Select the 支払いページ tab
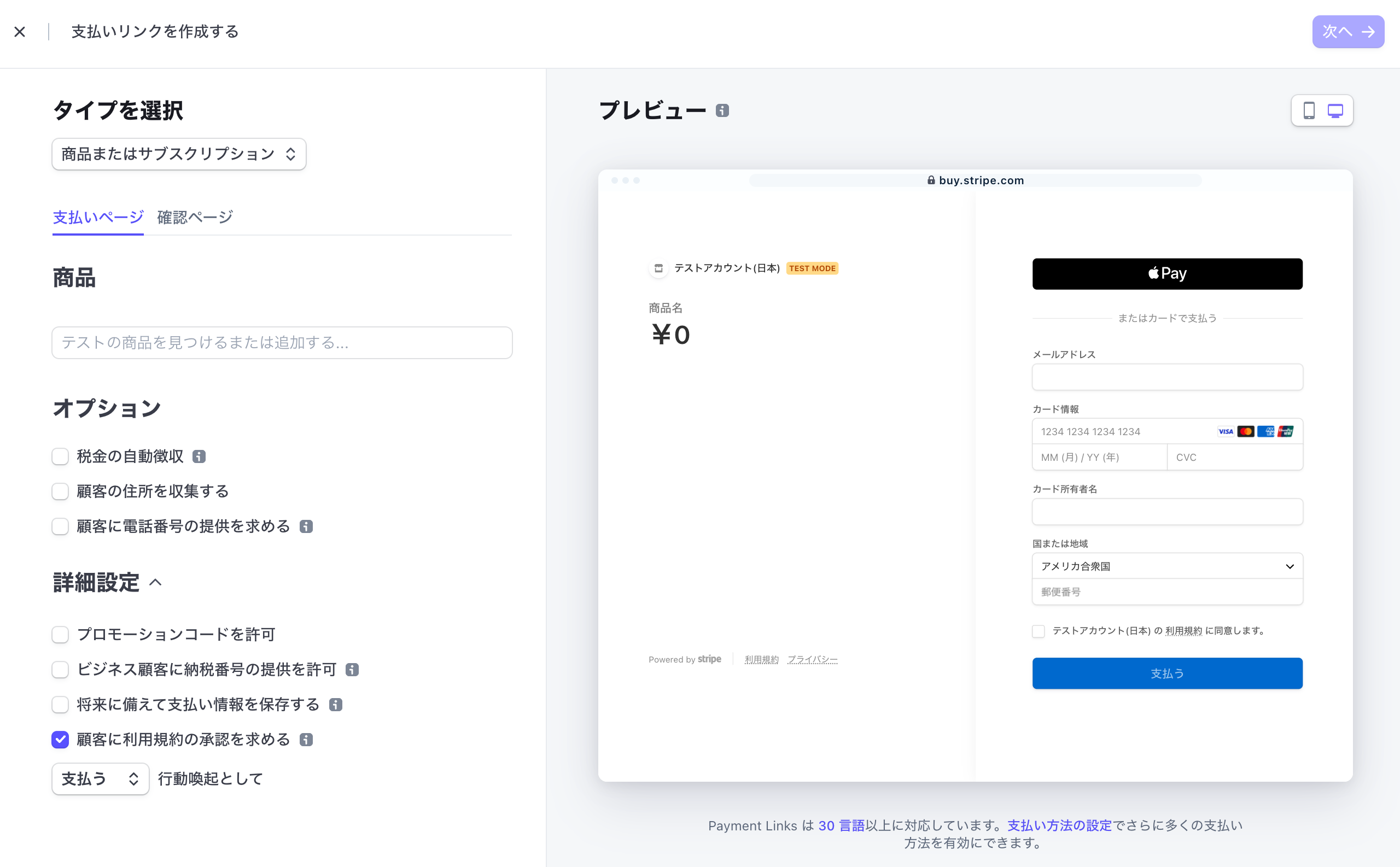Image resolution: width=1400 pixels, height=867 pixels. click(97, 218)
